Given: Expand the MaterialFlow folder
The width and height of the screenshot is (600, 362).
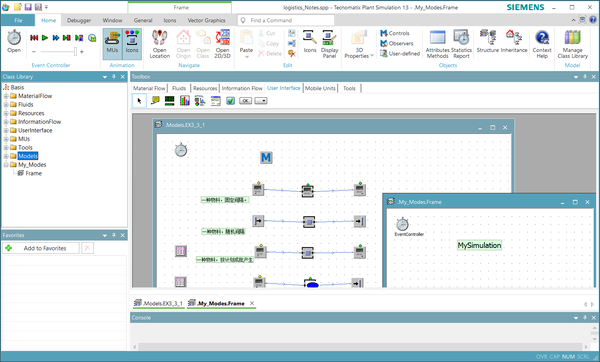Looking at the screenshot, I should click(6, 96).
